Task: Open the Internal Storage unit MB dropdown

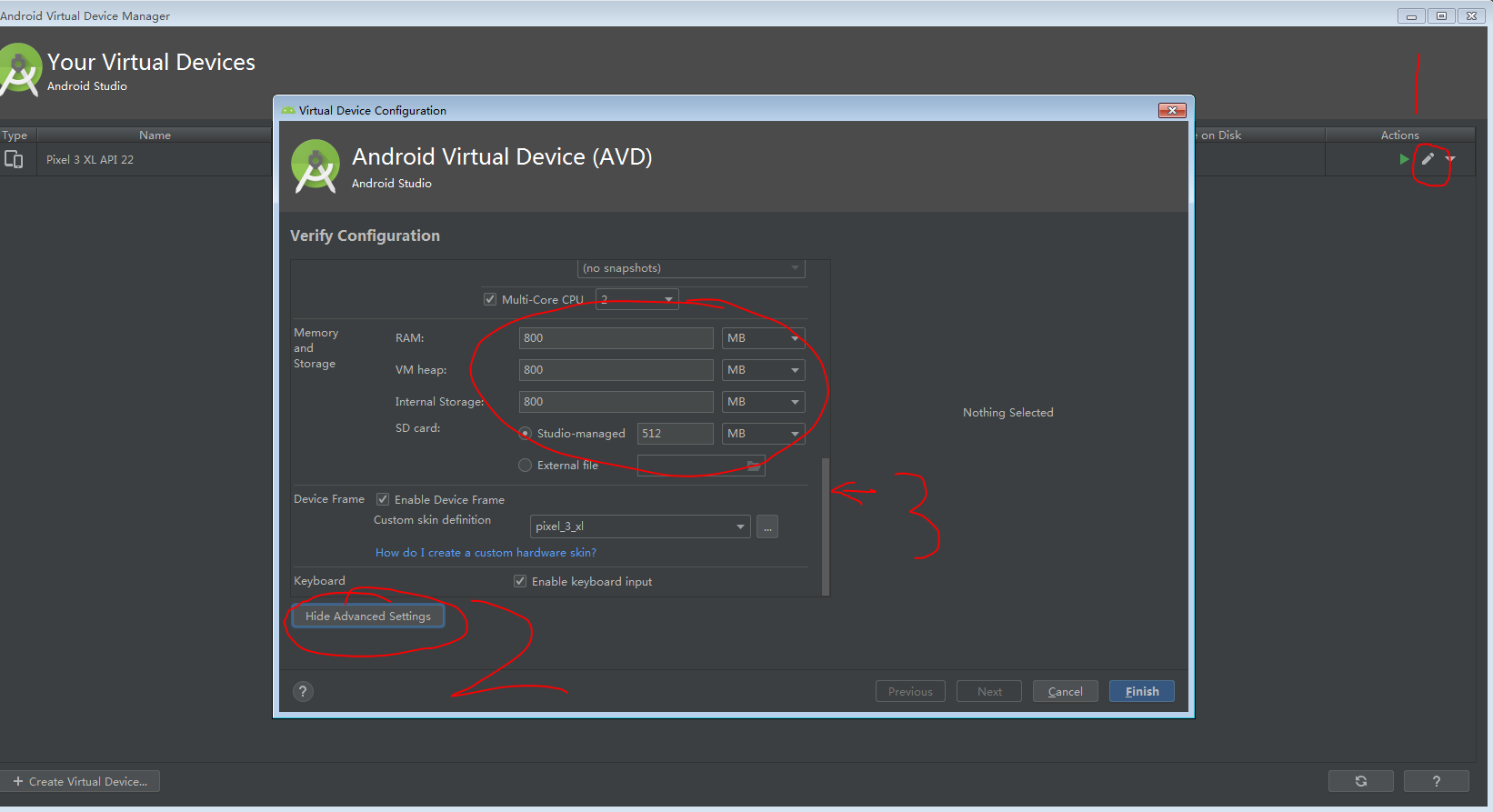Action: click(x=764, y=402)
